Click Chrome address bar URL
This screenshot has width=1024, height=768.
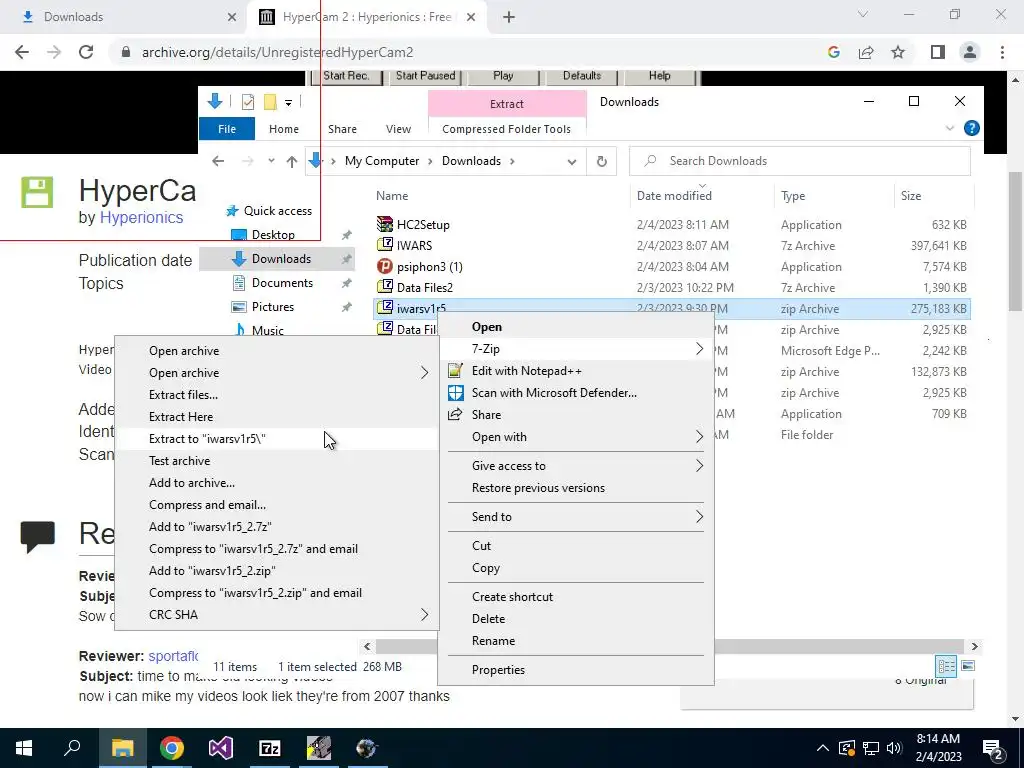click(277, 52)
